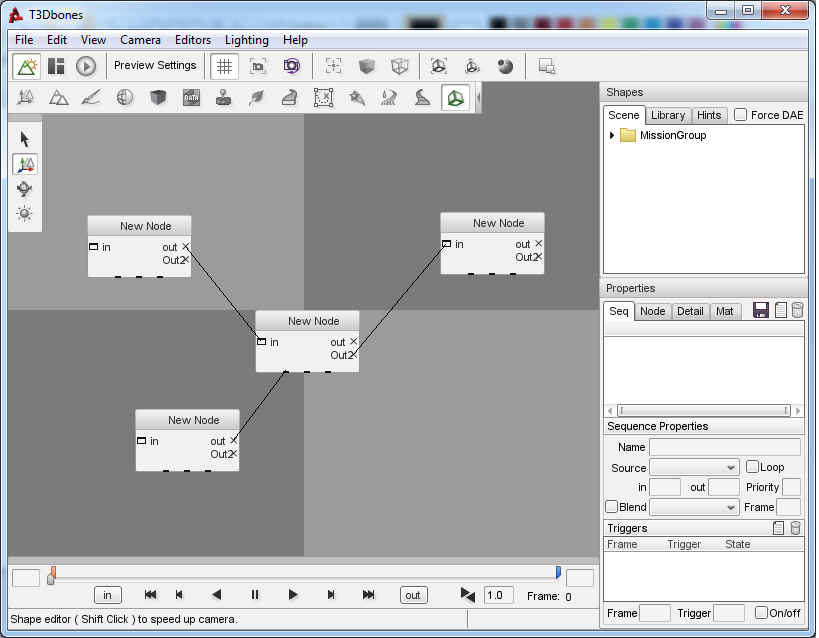The image size is (819, 638).
Task: Open the Source dropdown
Action: coord(694,467)
